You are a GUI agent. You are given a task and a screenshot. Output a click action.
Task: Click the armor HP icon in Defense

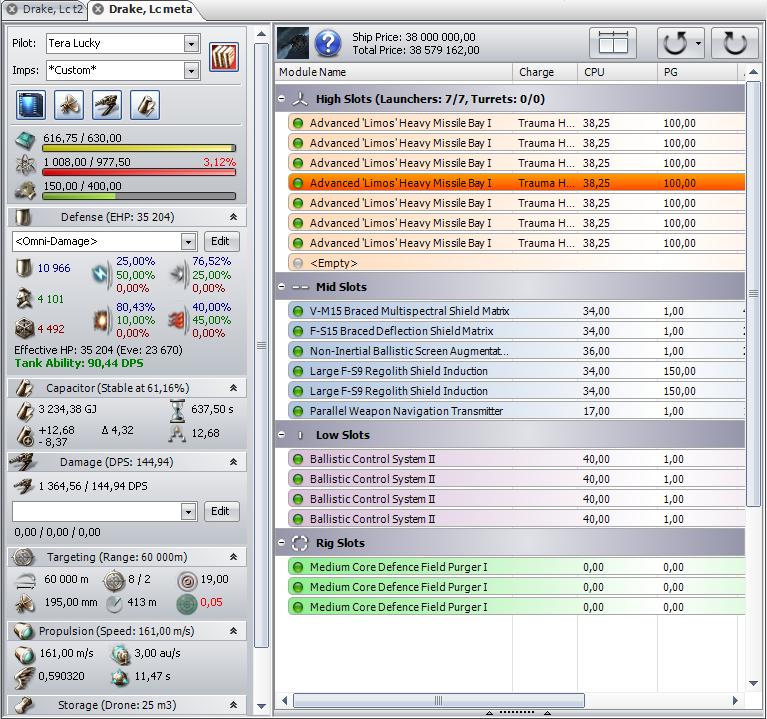point(24,298)
